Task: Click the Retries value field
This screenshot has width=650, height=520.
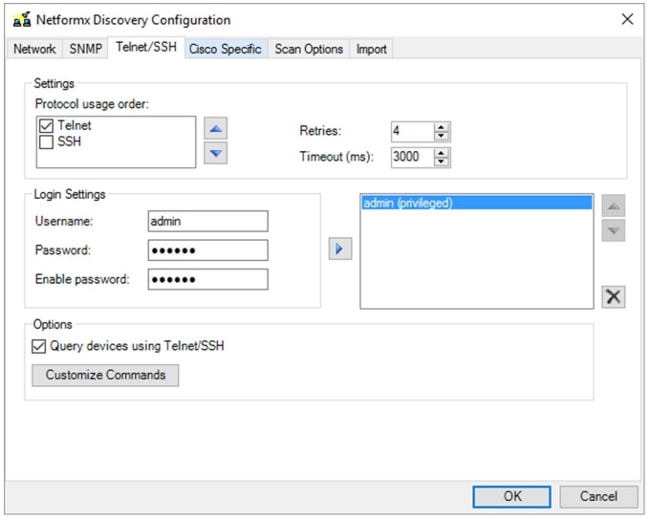Action: pos(413,131)
